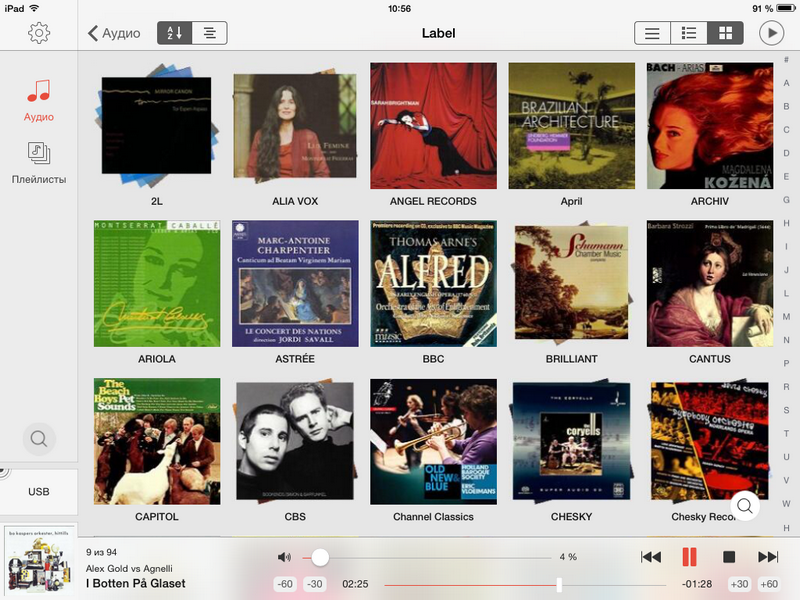Adjust the volume slider knob
800x600 pixels.
point(320,558)
